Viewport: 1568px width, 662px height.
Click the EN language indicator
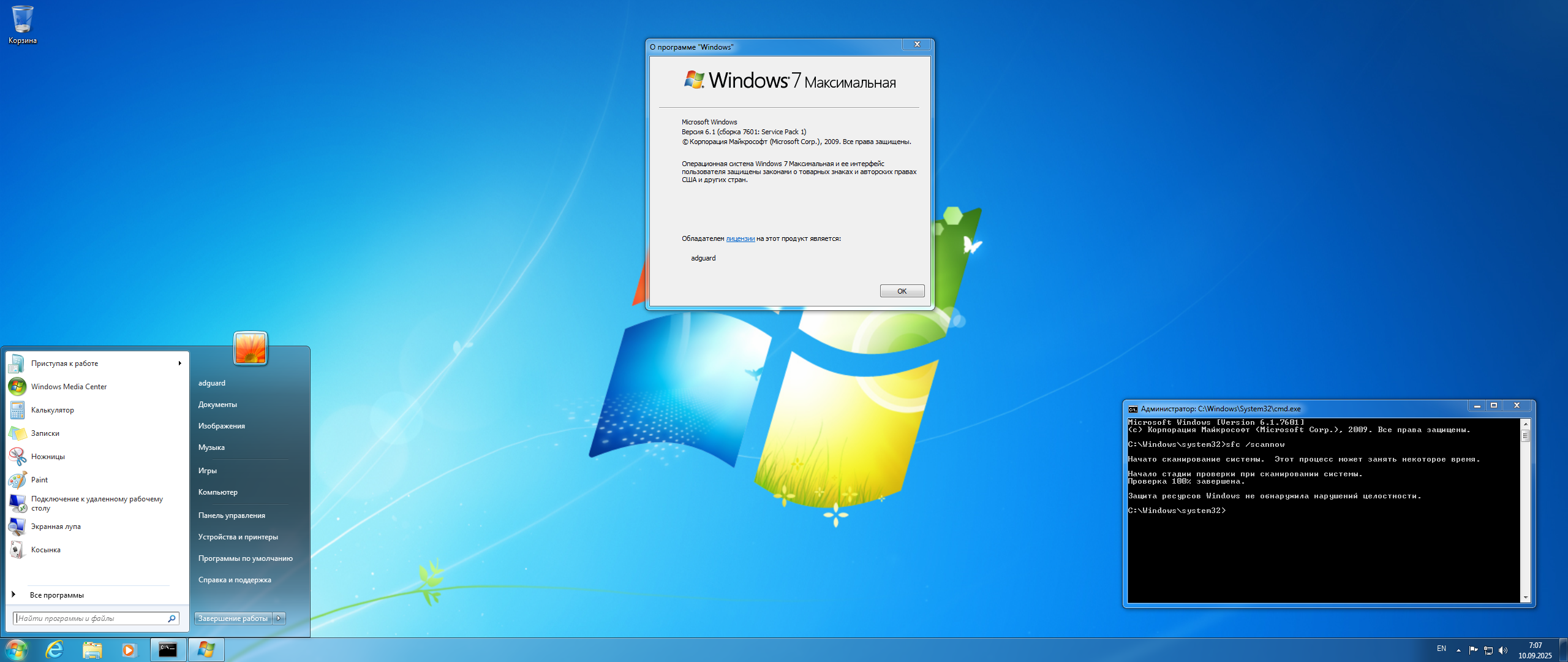click(x=1441, y=649)
